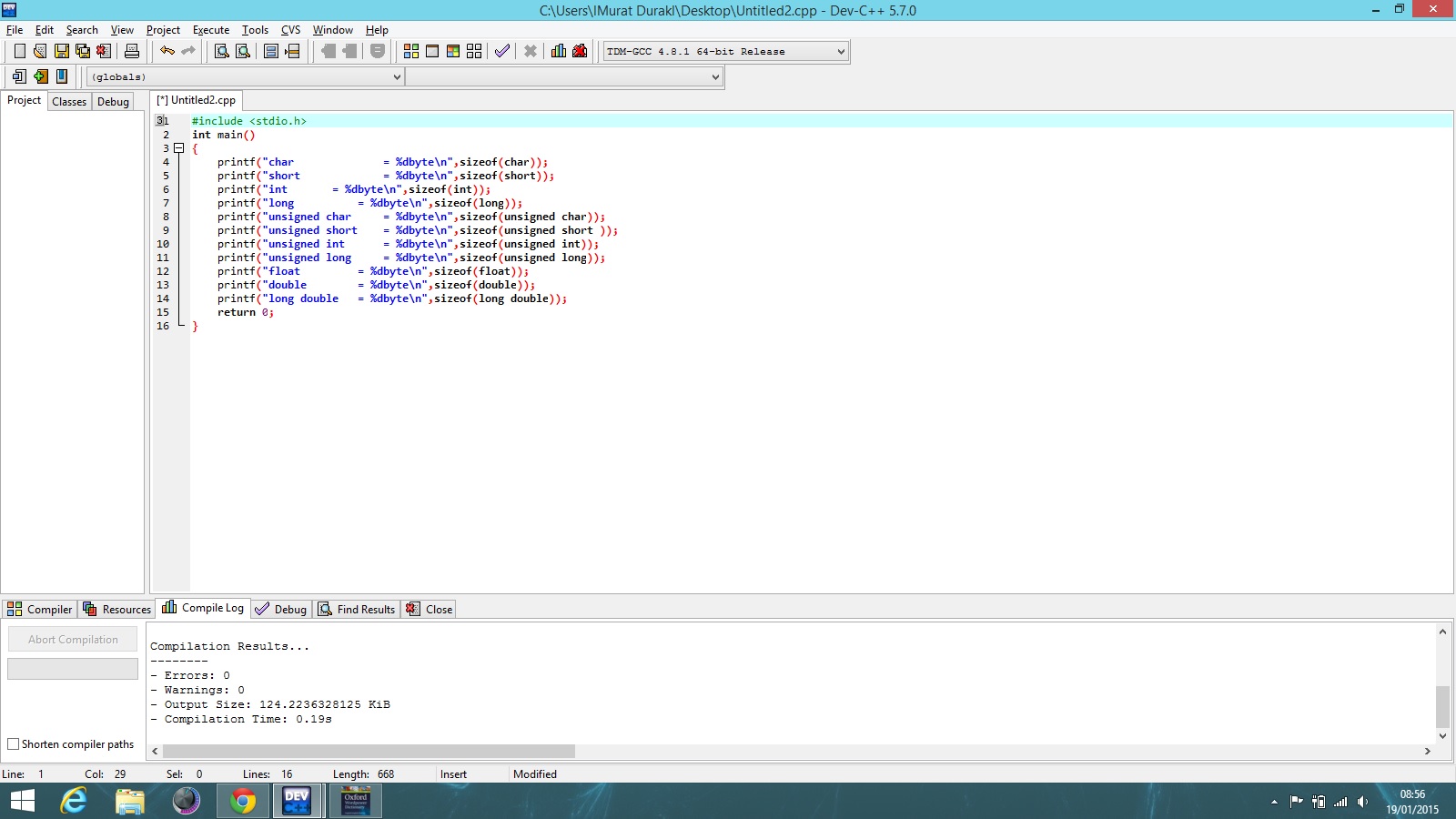Open the empty member function dropdown
Image resolution: width=1456 pixels, height=819 pixels.
point(564,77)
